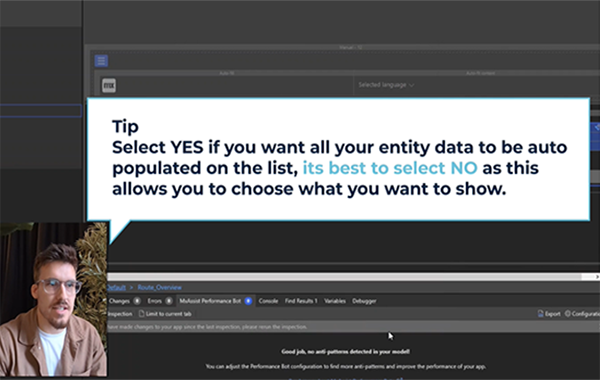
Task: Open the Console tab
Action: (x=268, y=301)
